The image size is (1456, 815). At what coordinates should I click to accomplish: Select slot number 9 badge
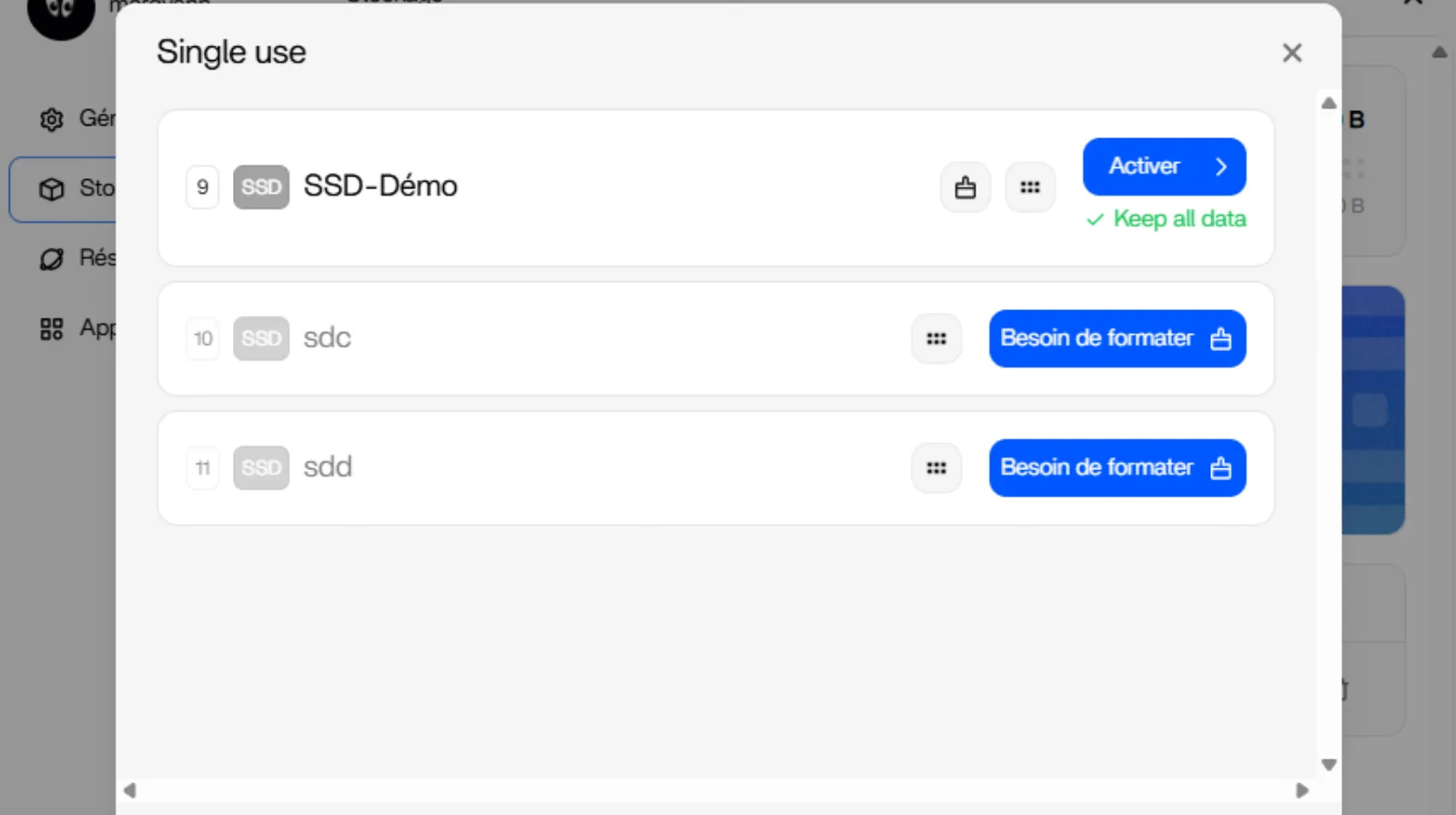point(202,187)
